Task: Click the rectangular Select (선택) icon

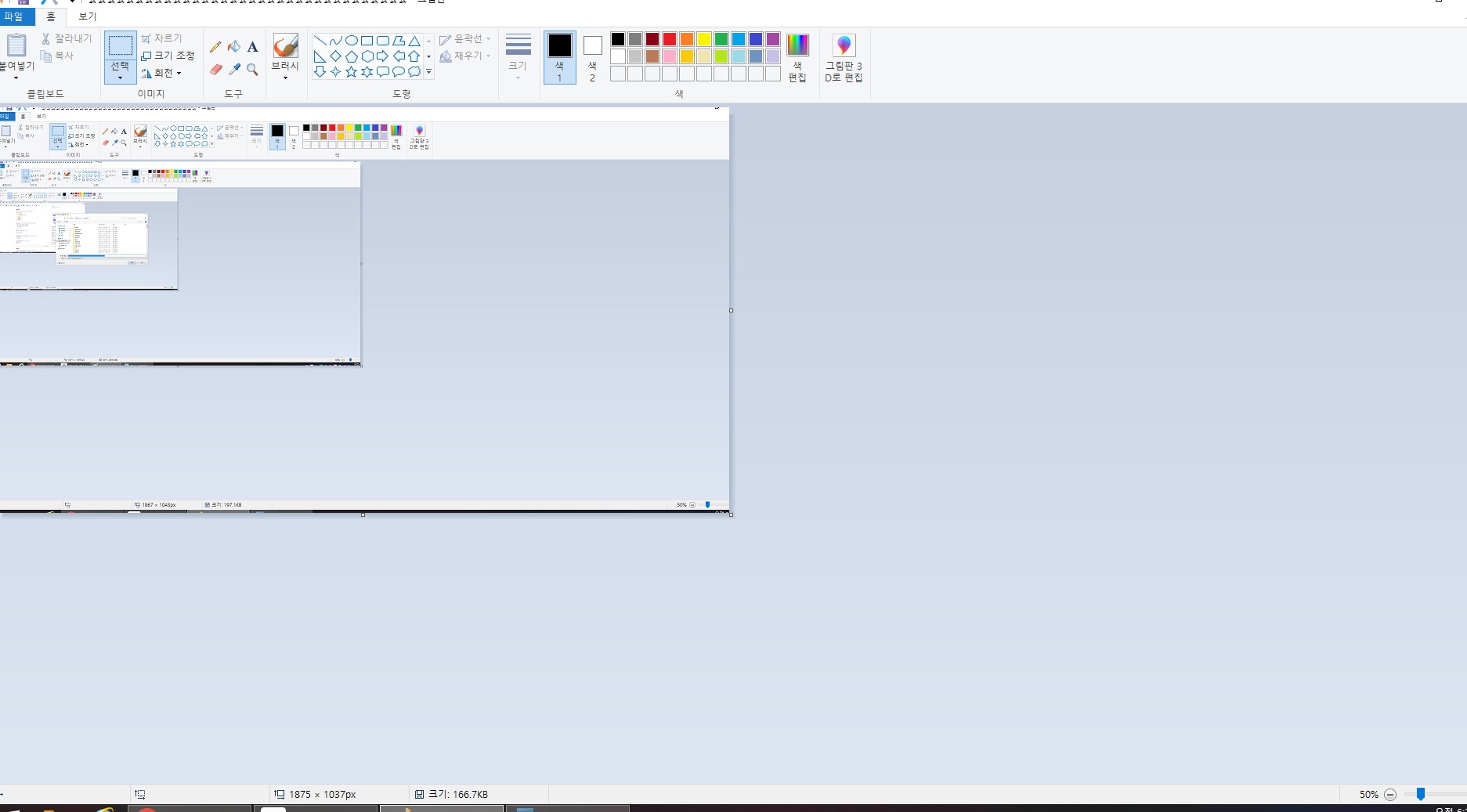Action: pos(120,45)
